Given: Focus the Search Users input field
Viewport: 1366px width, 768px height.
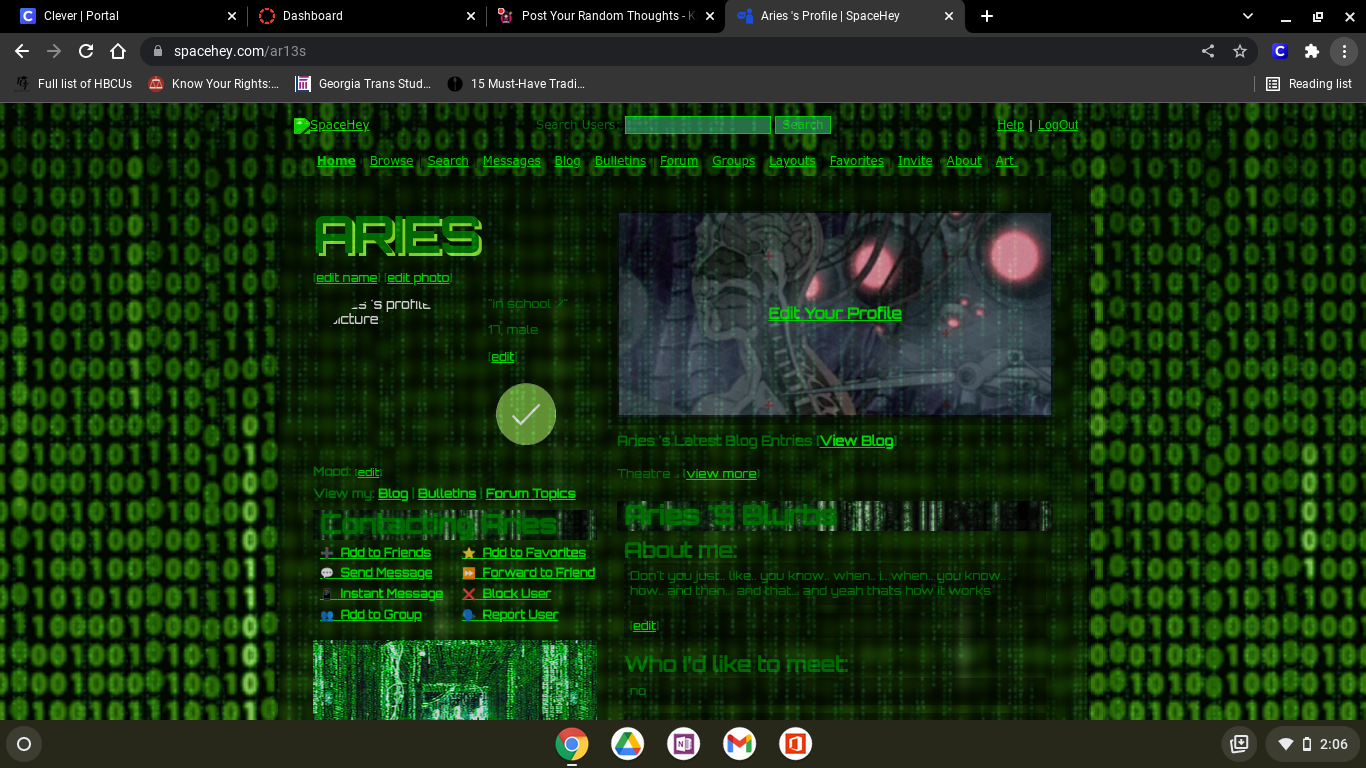Looking at the screenshot, I should [x=698, y=125].
